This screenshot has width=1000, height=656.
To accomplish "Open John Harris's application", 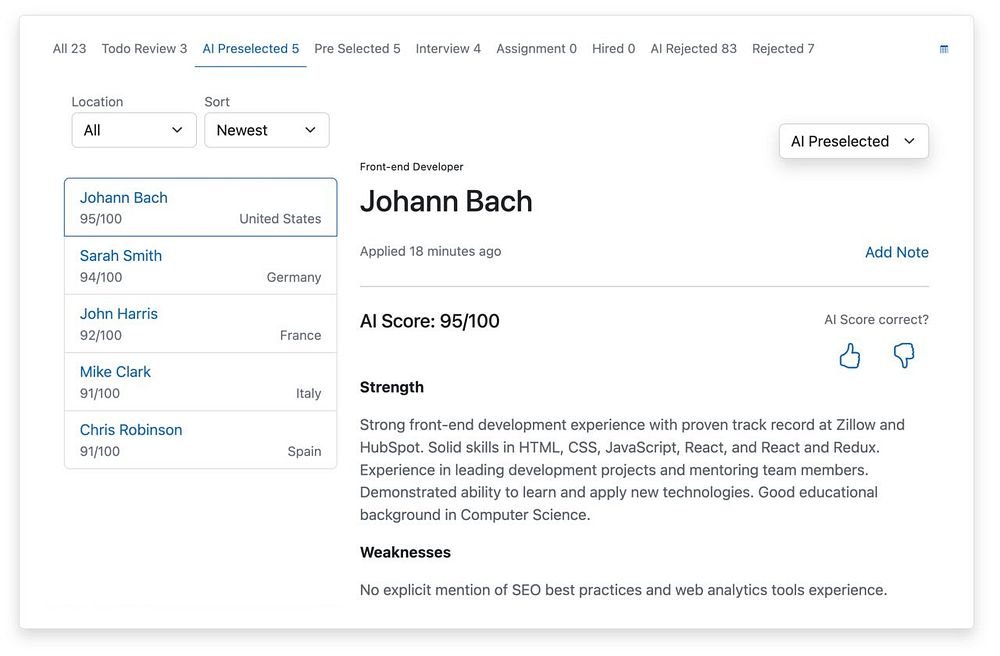I will (200, 324).
